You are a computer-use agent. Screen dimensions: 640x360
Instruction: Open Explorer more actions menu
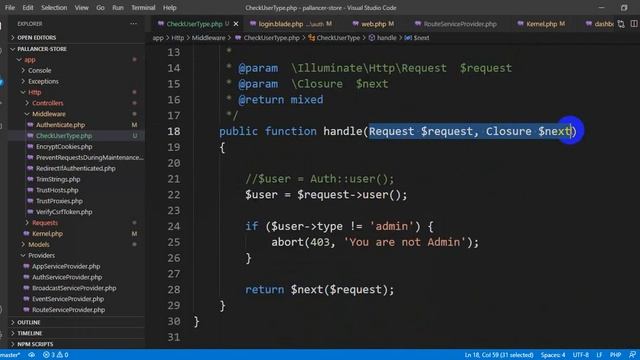[133, 24]
